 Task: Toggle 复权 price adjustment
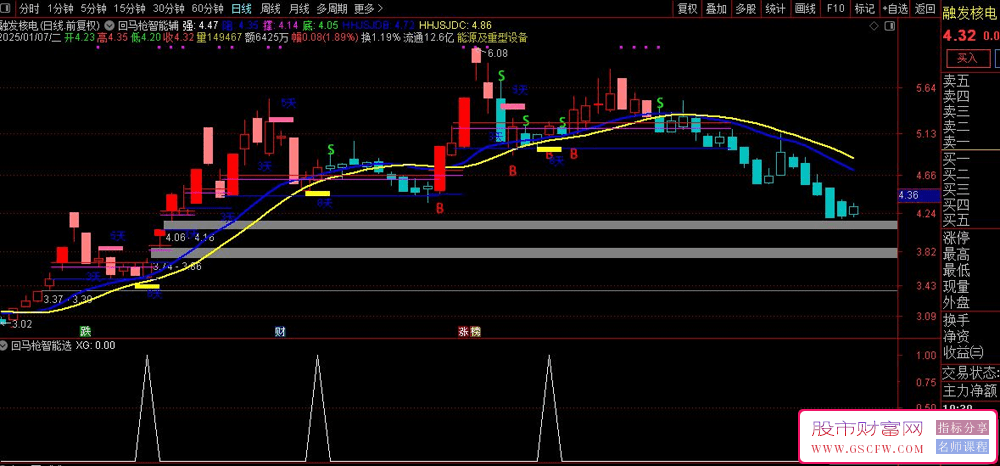click(x=687, y=8)
